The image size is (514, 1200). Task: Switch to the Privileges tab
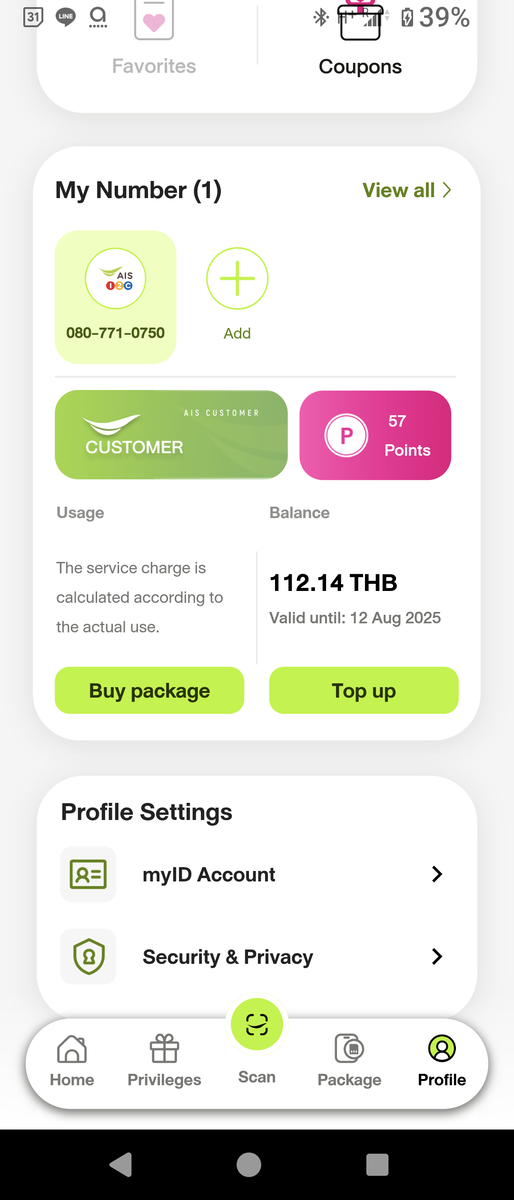[x=164, y=1062]
